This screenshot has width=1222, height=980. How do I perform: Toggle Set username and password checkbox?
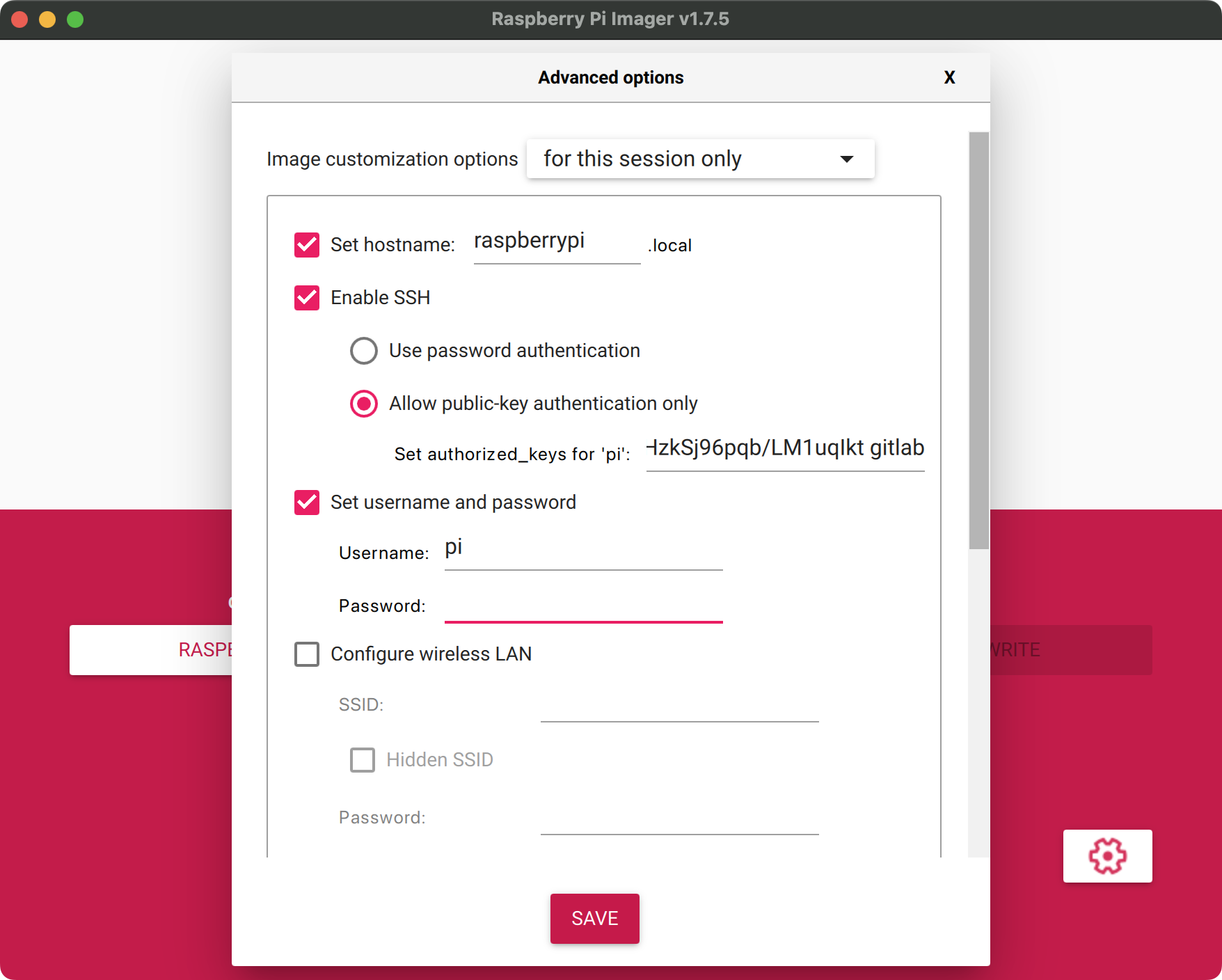pyautogui.click(x=307, y=503)
